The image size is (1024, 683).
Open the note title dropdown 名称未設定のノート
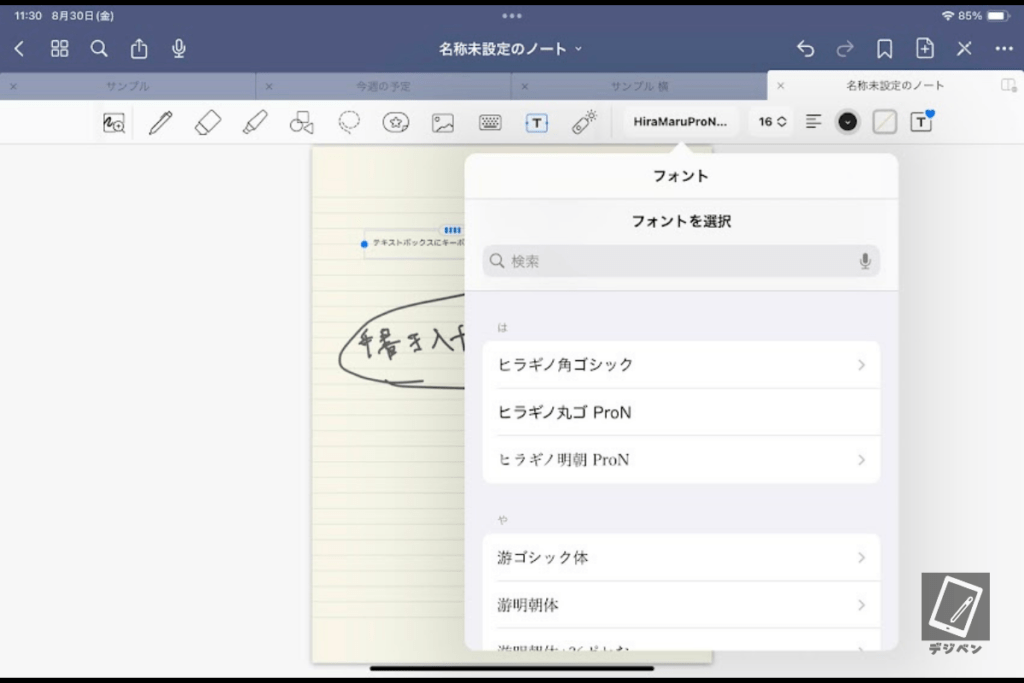pos(510,48)
